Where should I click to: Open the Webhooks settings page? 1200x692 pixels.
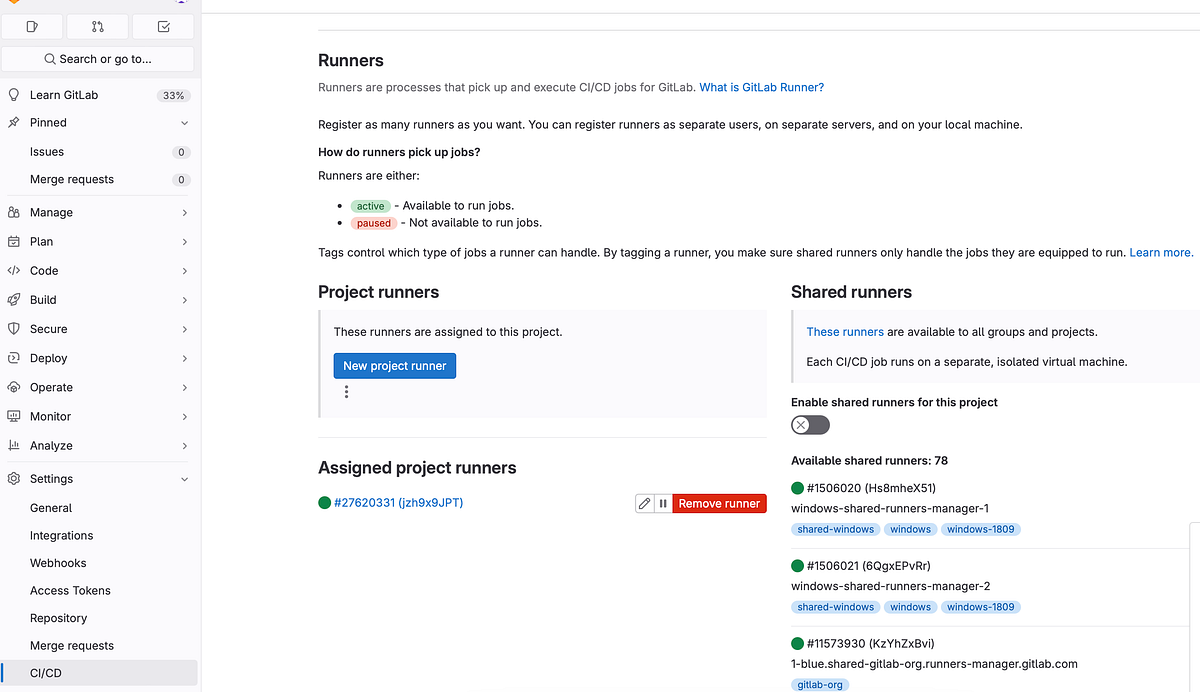(57, 562)
